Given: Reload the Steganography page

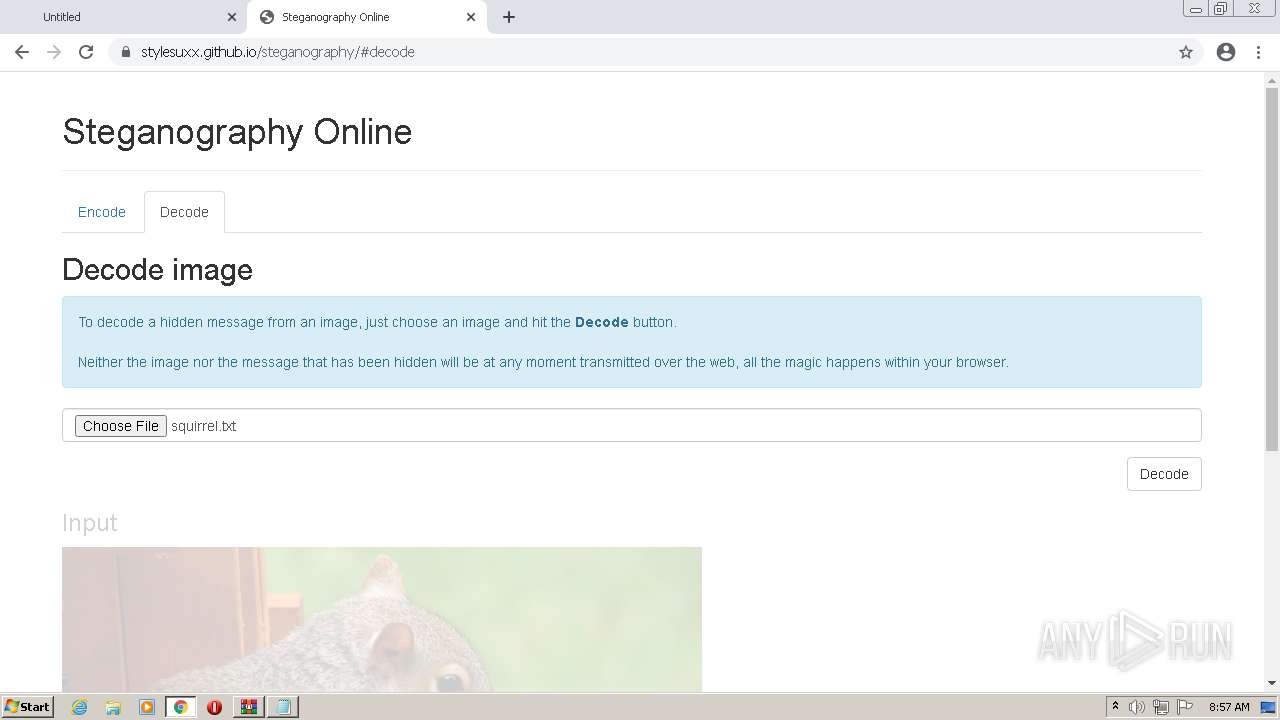Looking at the screenshot, I should [86, 52].
